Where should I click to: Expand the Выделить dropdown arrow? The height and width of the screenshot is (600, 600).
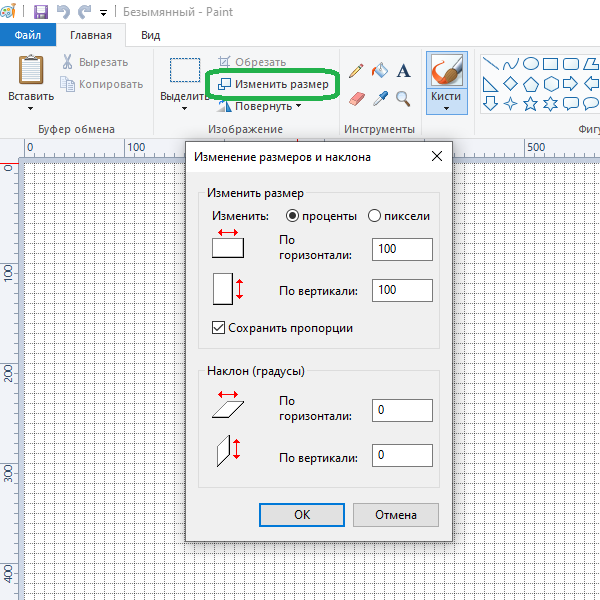[184, 109]
